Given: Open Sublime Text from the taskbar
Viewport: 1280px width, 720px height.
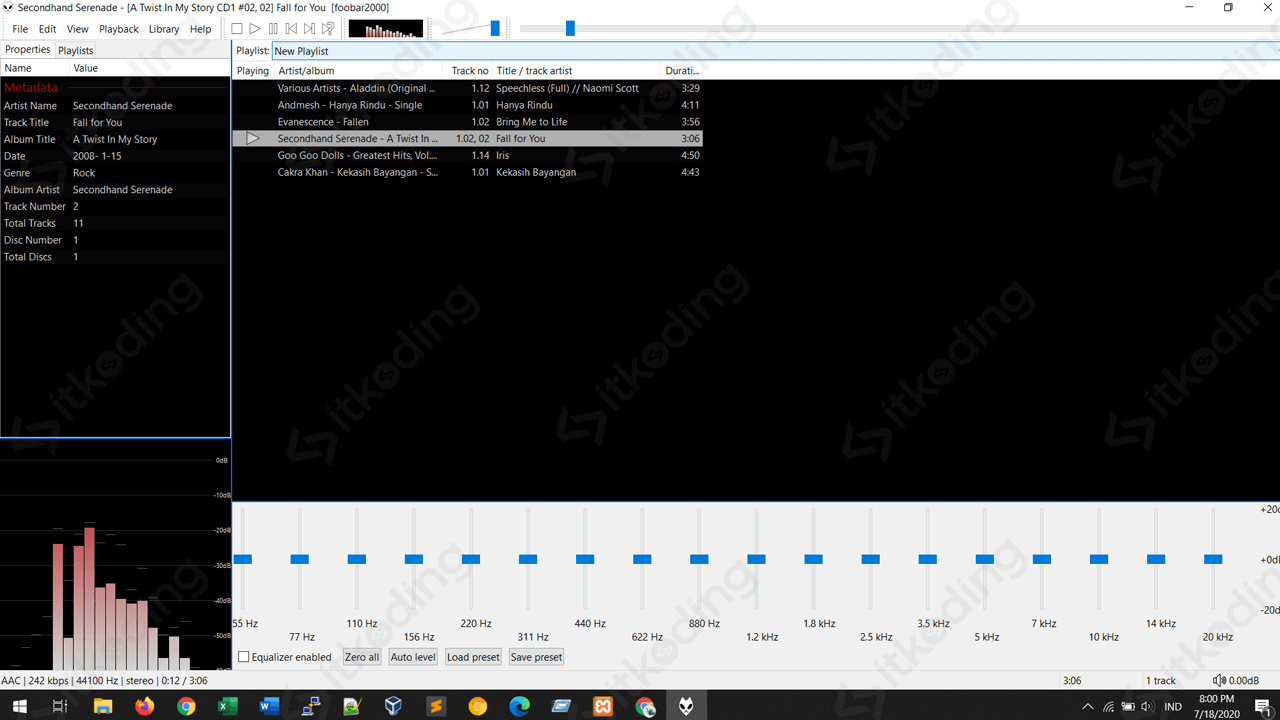Looking at the screenshot, I should click(436, 707).
